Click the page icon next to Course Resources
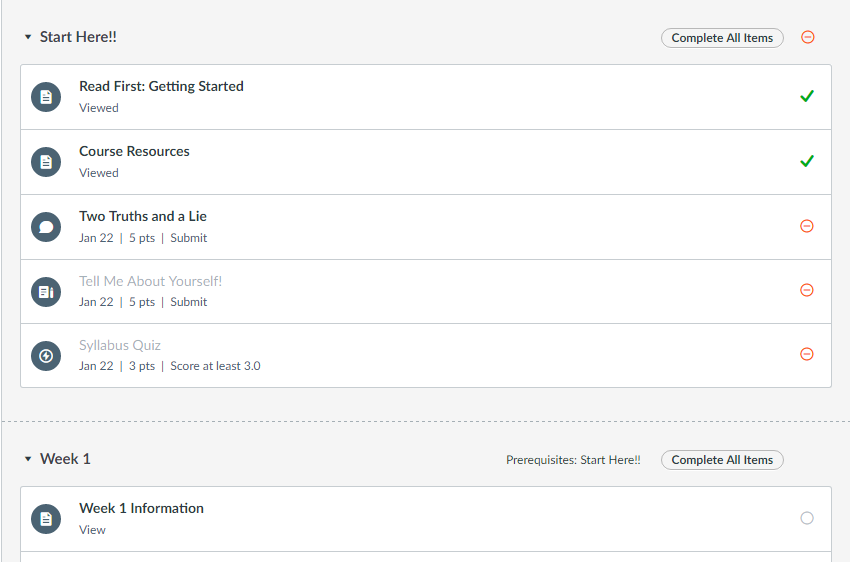Viewport: 850px width, 562px height. pyautogui.click(x=46, y=162)
